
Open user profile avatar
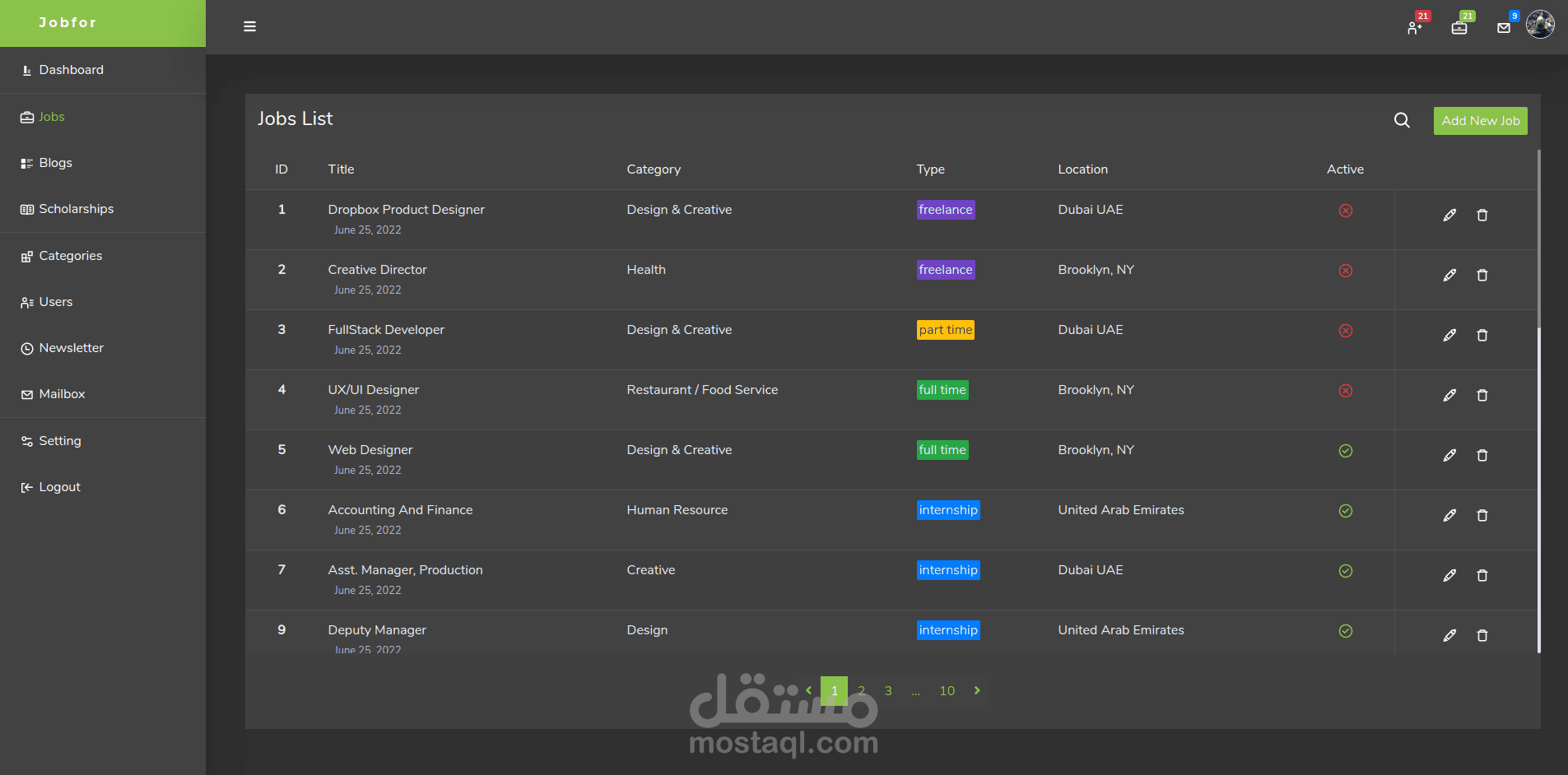coord(1540,24)
